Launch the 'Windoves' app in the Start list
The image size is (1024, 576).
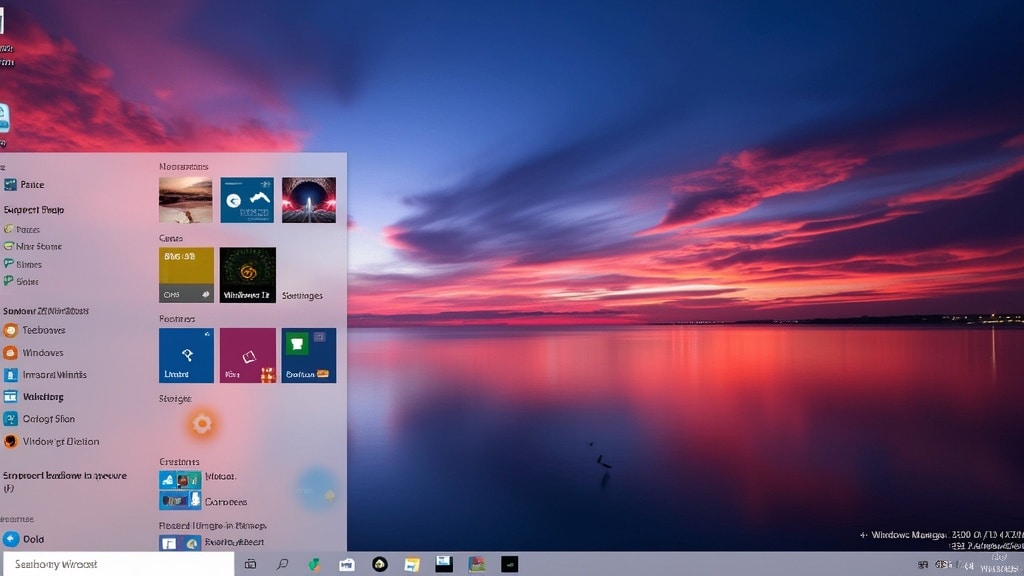click(34, 353)
